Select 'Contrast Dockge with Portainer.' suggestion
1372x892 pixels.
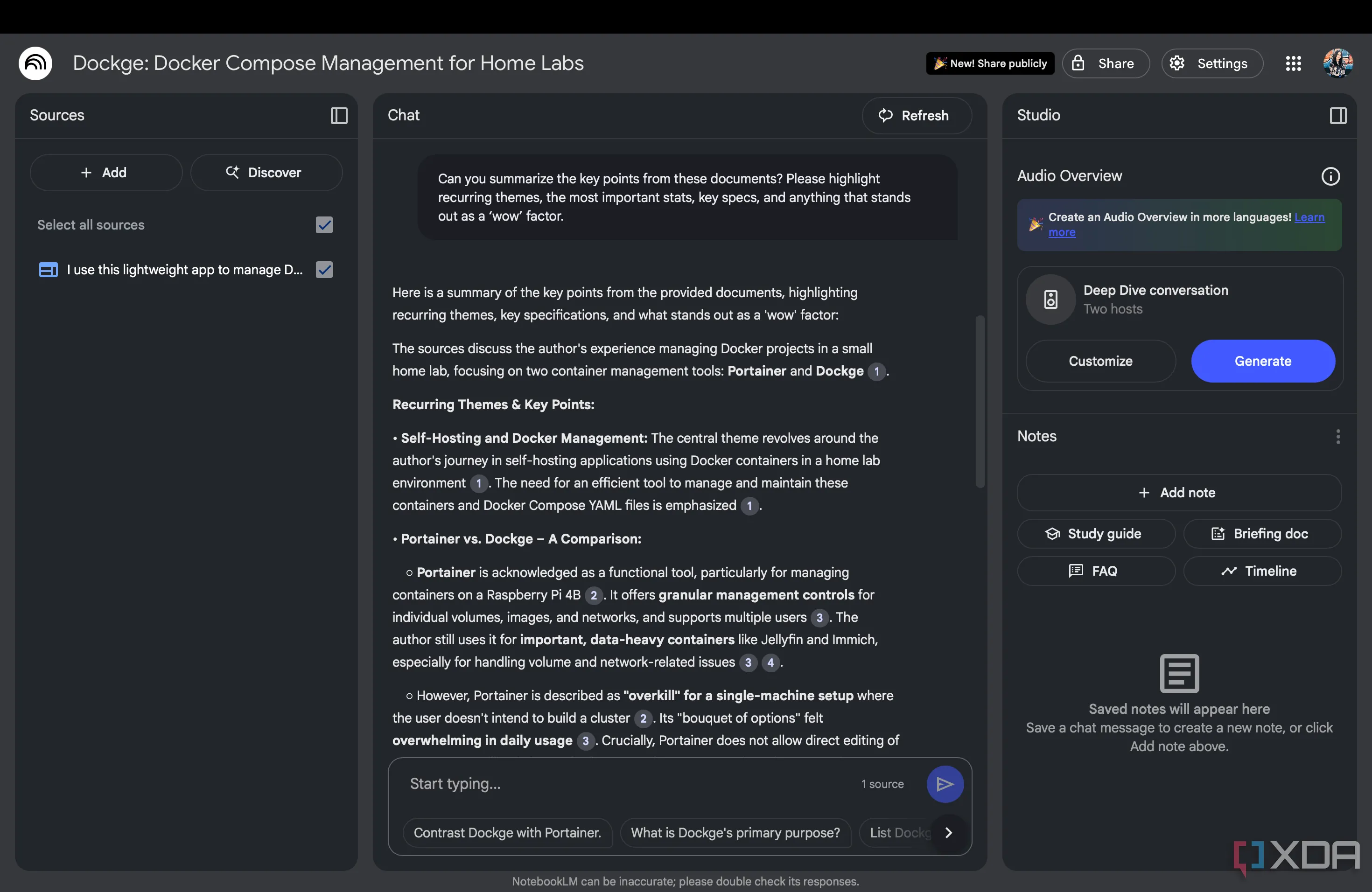pyautogui.click(x=507, y=833)
